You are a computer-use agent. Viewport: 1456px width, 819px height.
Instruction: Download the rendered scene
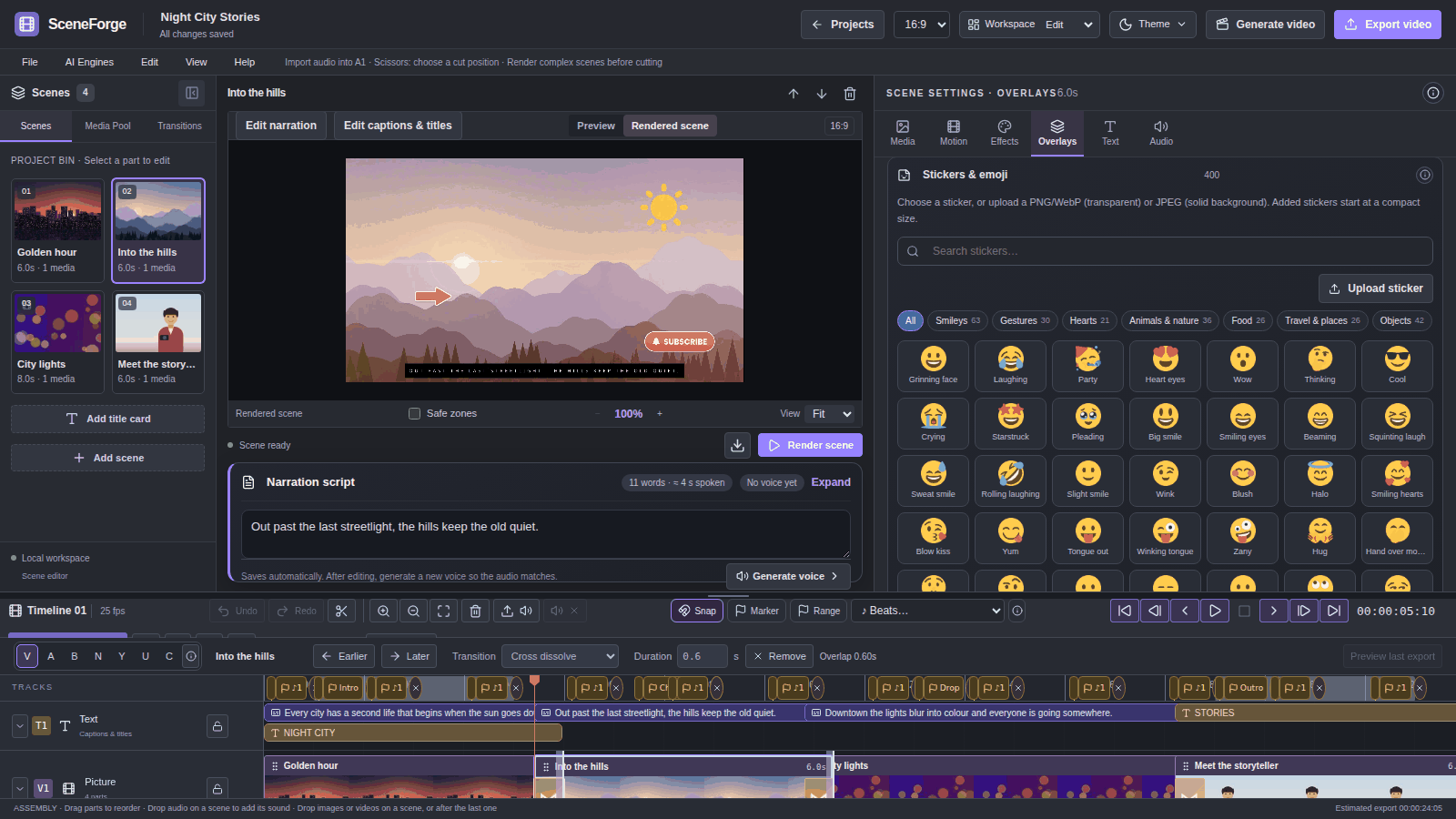point(738,445)
